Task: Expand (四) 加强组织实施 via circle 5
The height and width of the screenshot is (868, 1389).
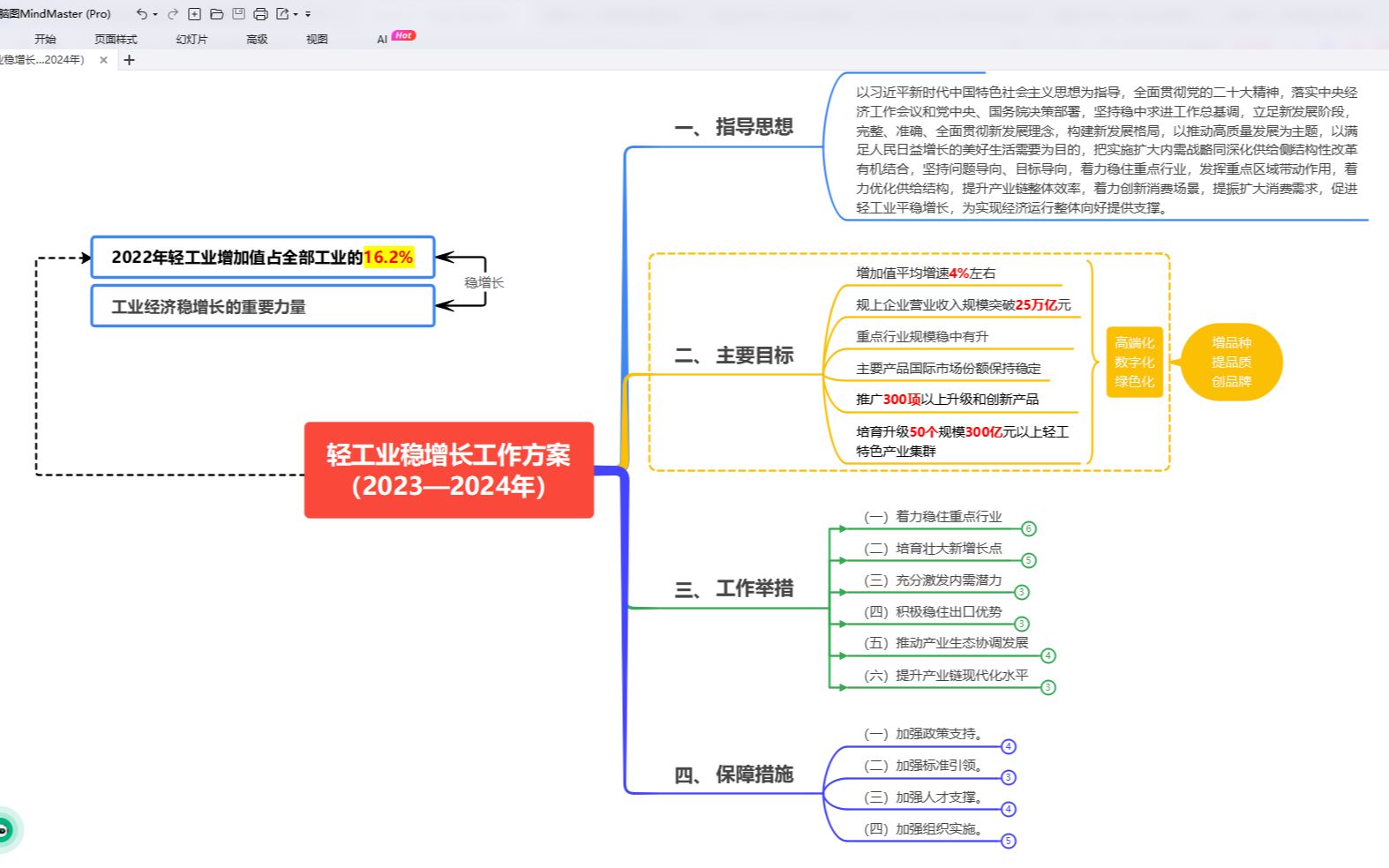Action: tap(1009, 842)
